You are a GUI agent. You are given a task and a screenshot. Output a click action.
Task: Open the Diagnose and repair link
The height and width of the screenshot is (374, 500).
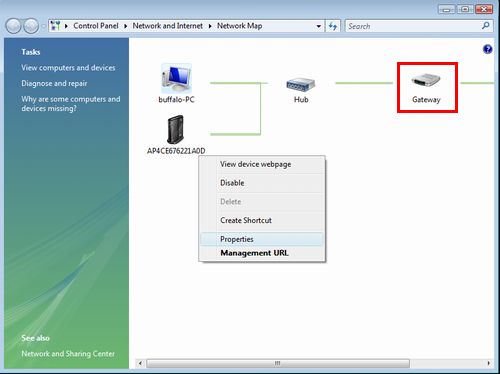pyautogui.click(x=54, y=83)
